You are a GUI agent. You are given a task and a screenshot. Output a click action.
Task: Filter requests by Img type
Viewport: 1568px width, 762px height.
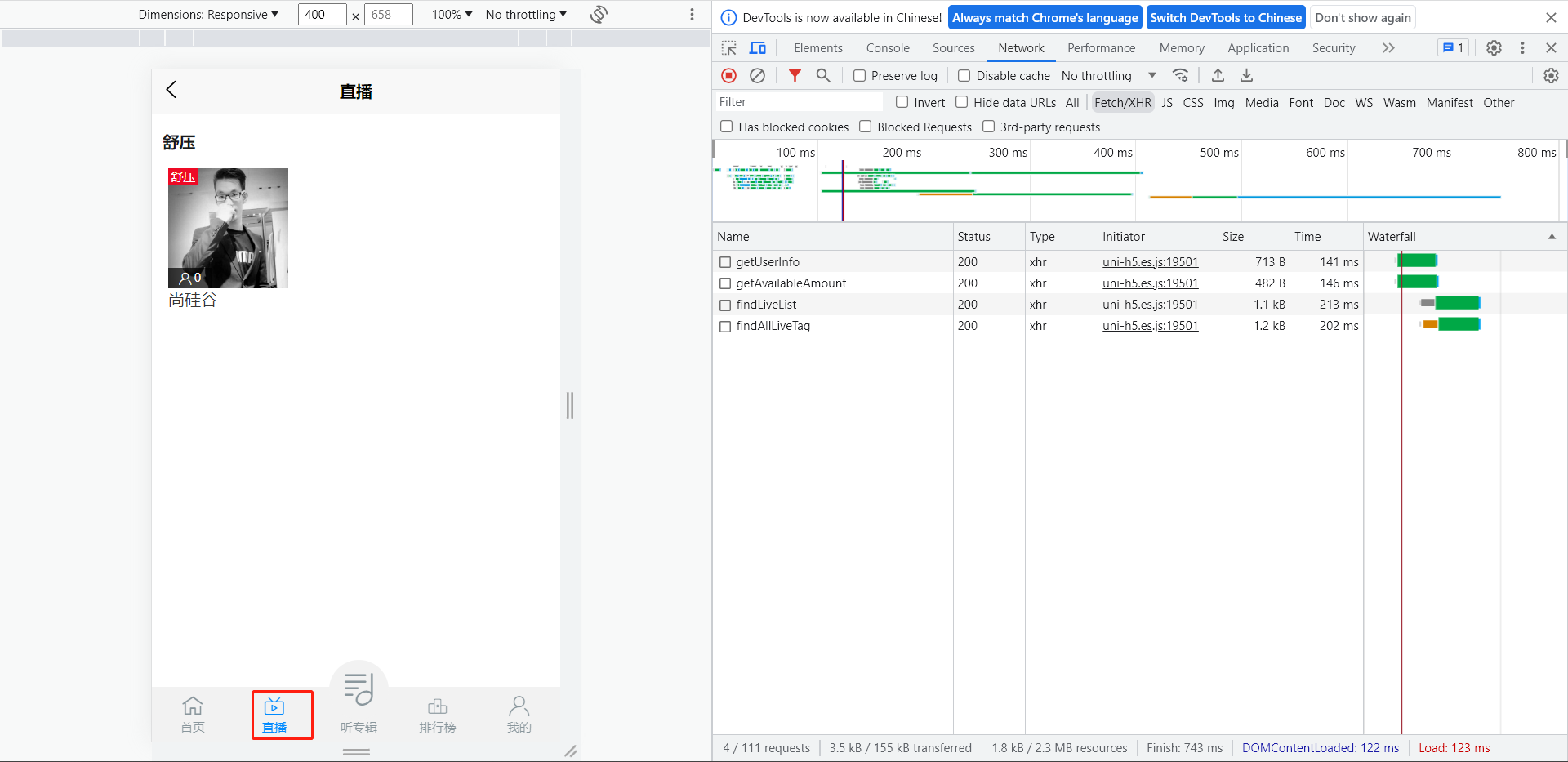coord(1224,102)
